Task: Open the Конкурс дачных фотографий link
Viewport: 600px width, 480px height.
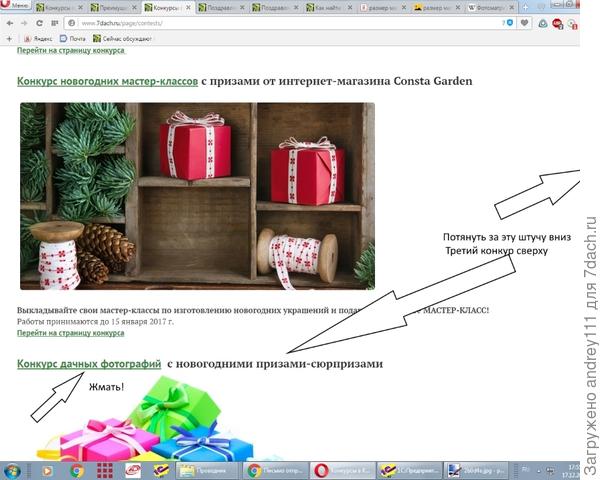Action: (88, 364)
